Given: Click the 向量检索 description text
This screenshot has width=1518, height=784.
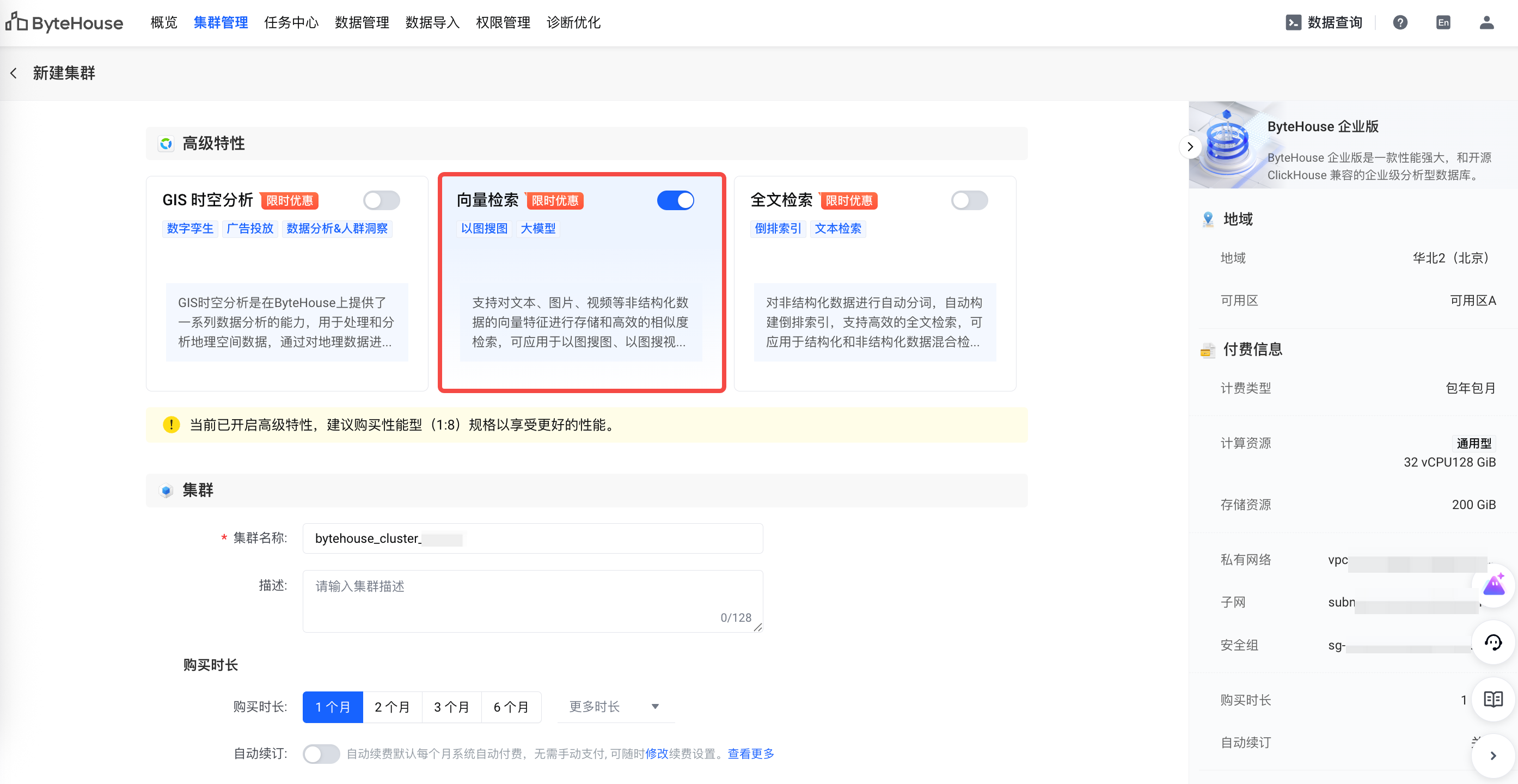Looking at the screenshot, I should pyautogui.click(x=580, y=322).
